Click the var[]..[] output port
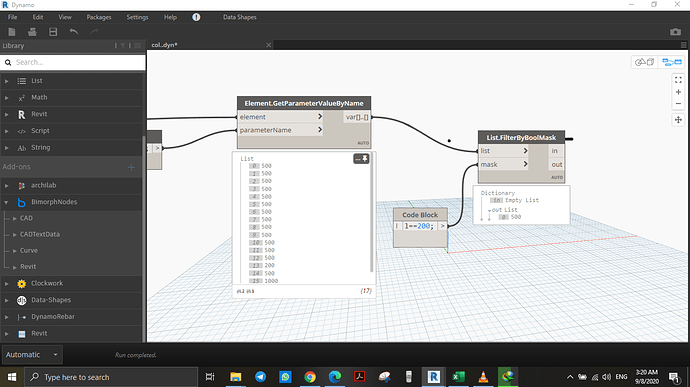This screenshot has width=690, height=387. tap(356, 117)
